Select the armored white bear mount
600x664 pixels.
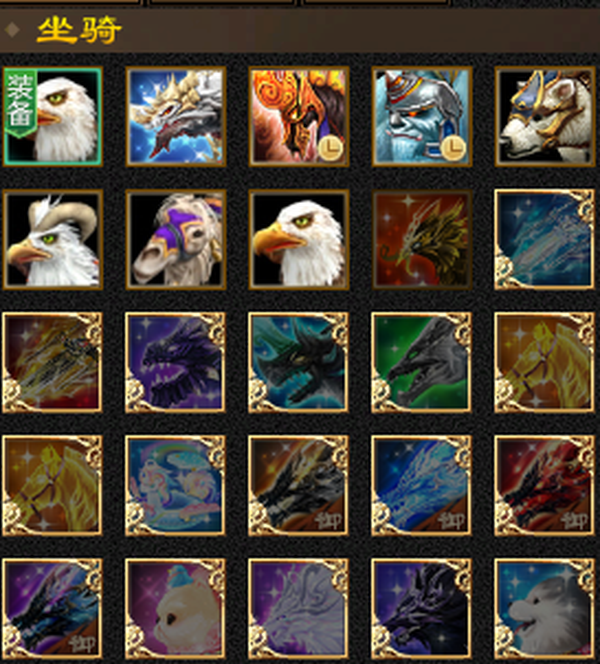coord(545,116)
